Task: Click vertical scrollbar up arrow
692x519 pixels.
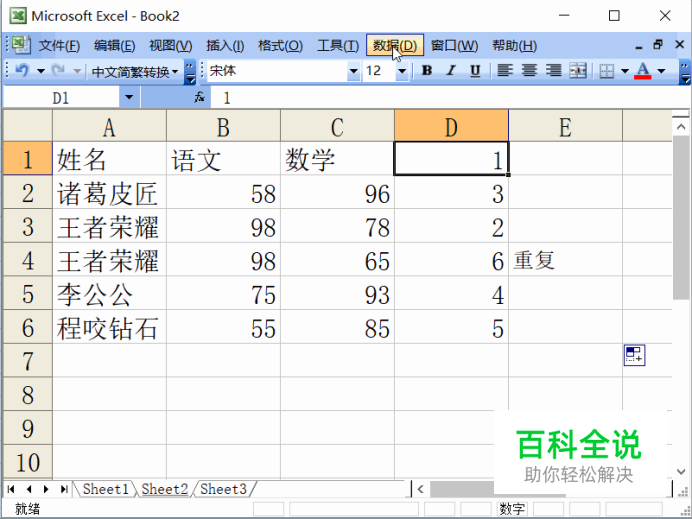Action: point(681,127)
